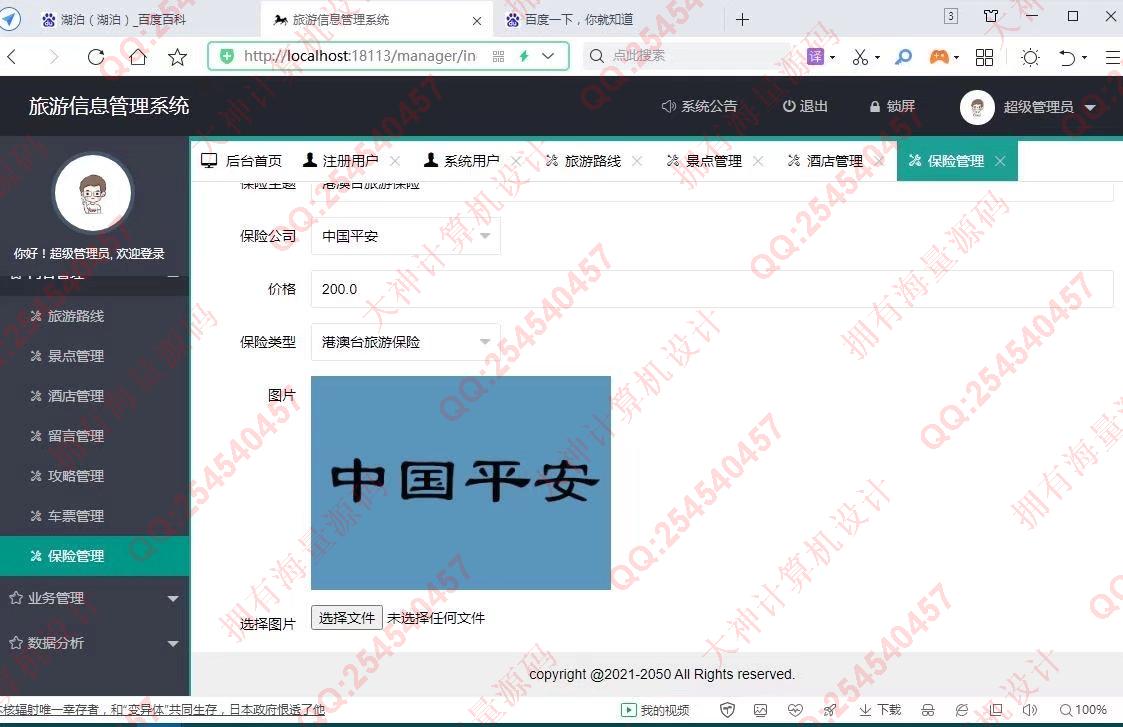This screenshot has height=727, width=1123.
Task: Click the header admin avatar
Action: click(977, 107)
